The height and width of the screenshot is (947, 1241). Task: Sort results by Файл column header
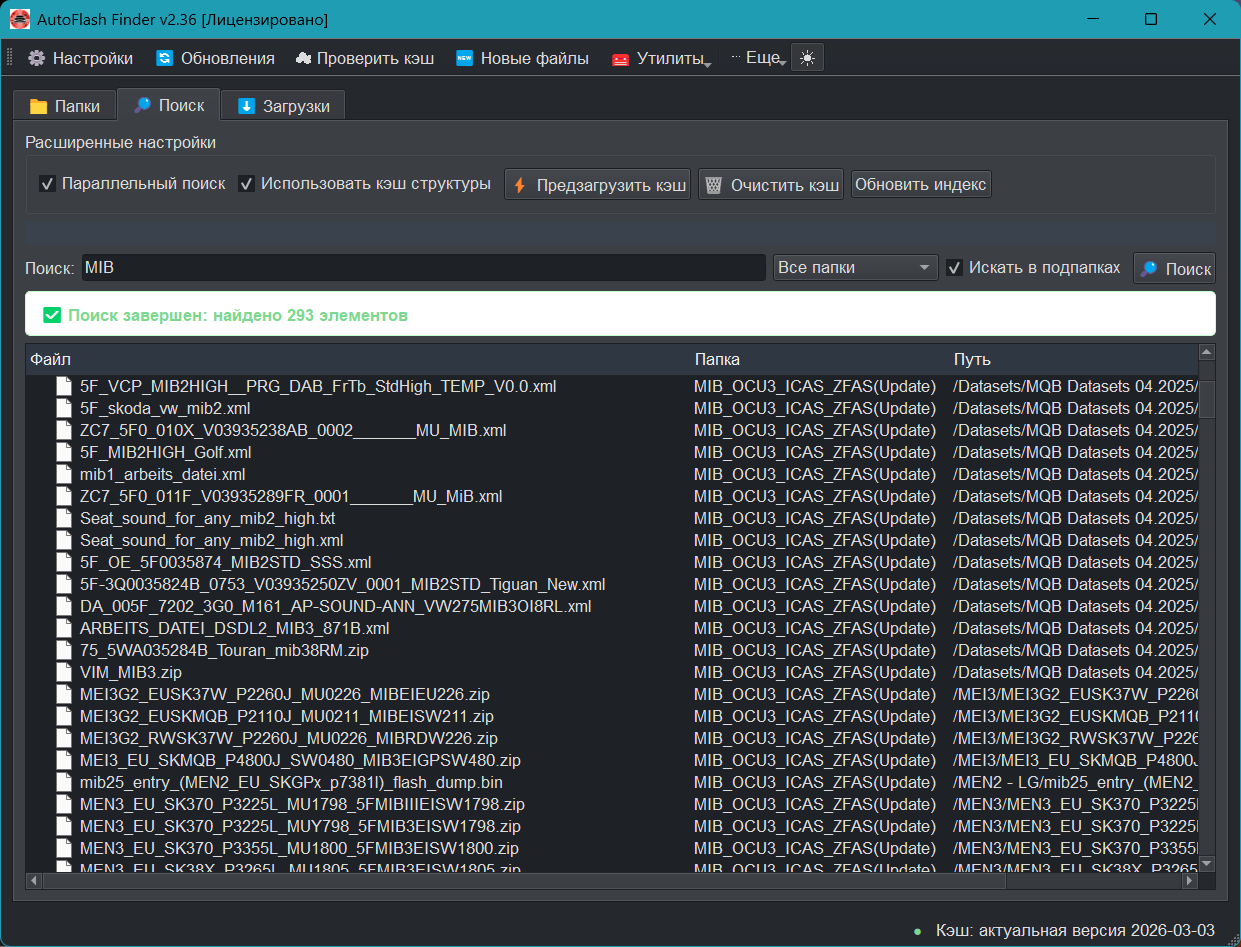50,359
